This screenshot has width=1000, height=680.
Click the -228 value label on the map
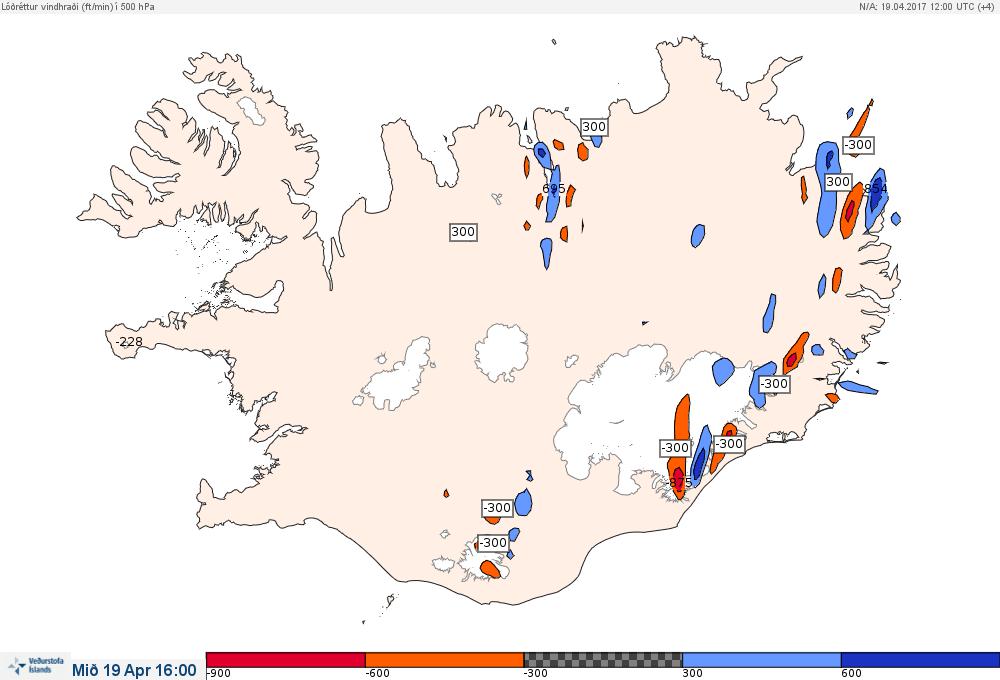(x=129, y=342)
